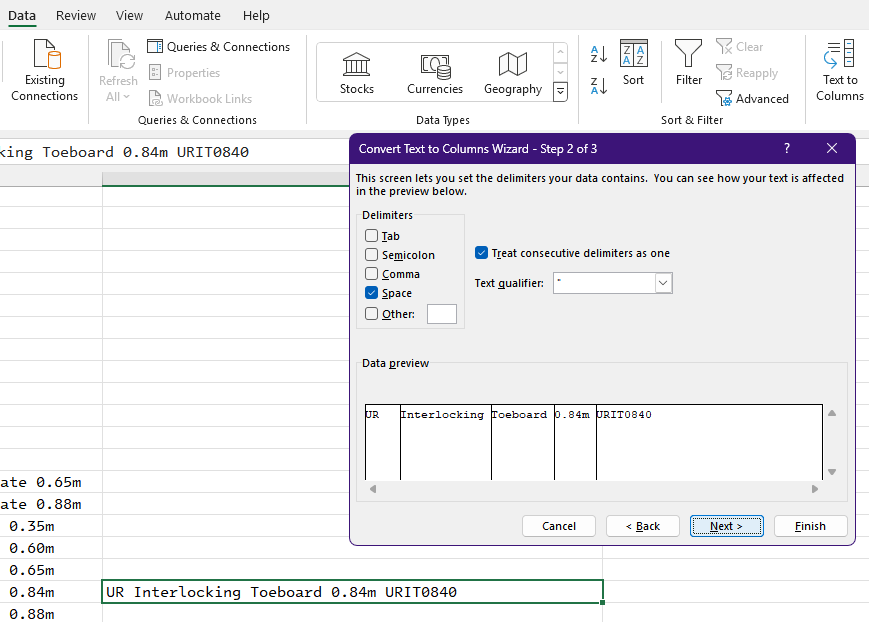
Task: Select cell with UR Interlocking Toeboard text
Action: (352, 592)
